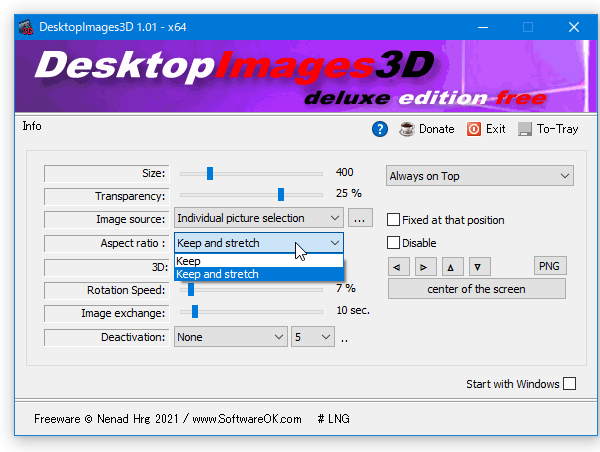Click the 10 sec. exchange value
The height and width of the screenshot is (452, 600).
pos(353,310)
